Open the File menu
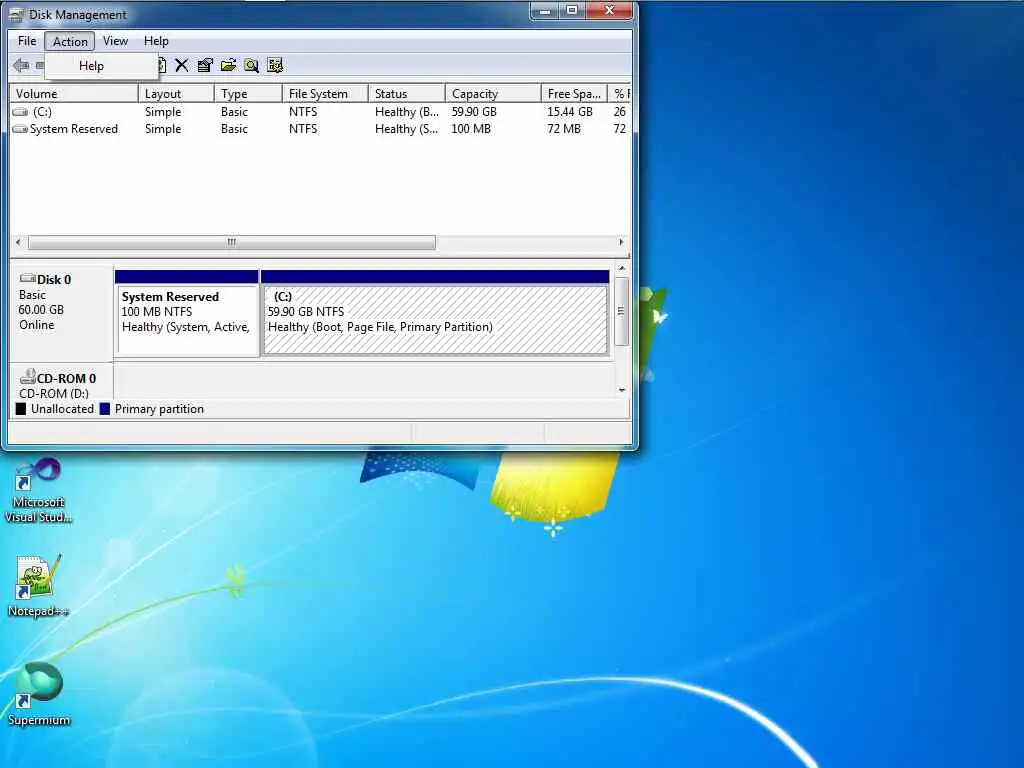 [x=27, y=41]
